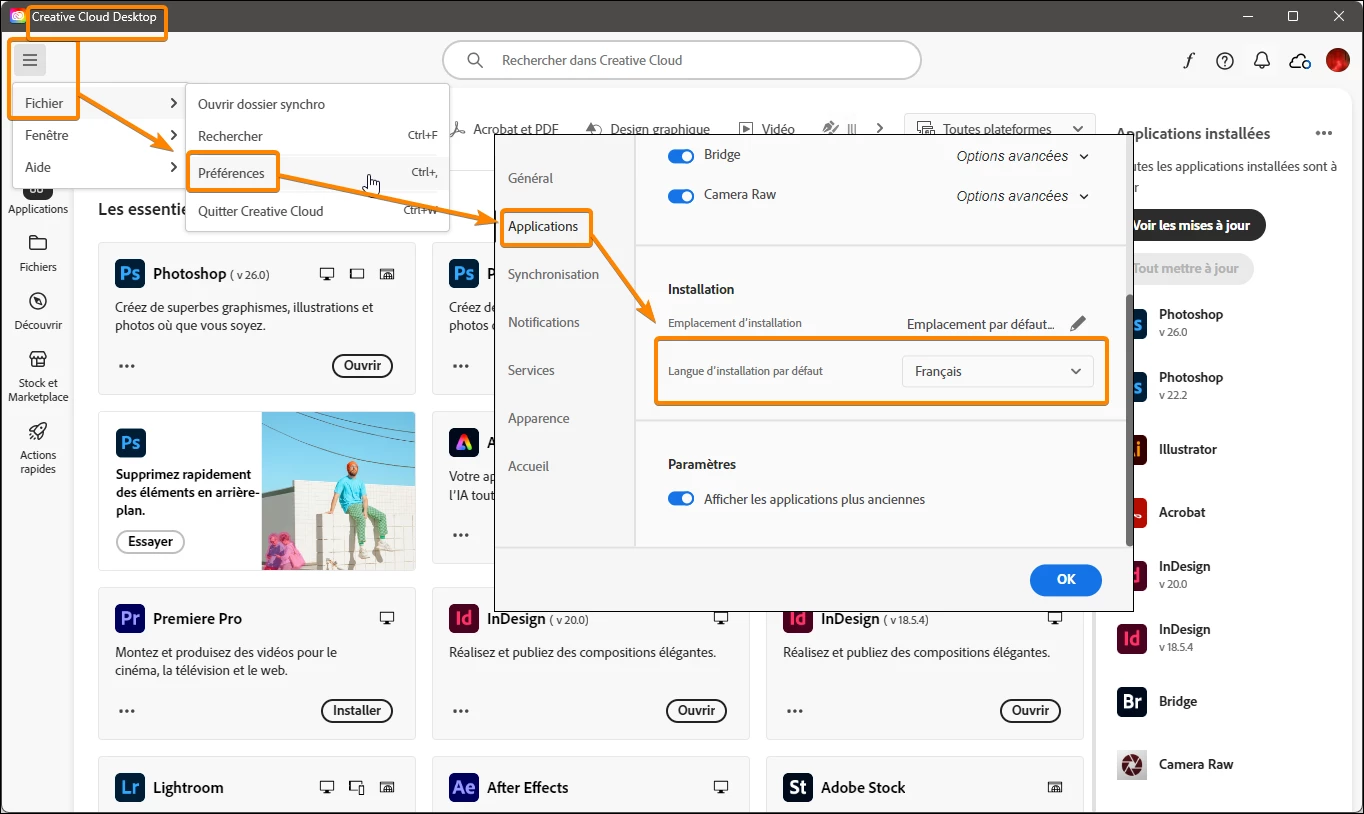The height and width of the screenshot is (814, 1364).
Task: Click Ouvrir on Photoshop v 26.0 card
Action: (362, 366)
